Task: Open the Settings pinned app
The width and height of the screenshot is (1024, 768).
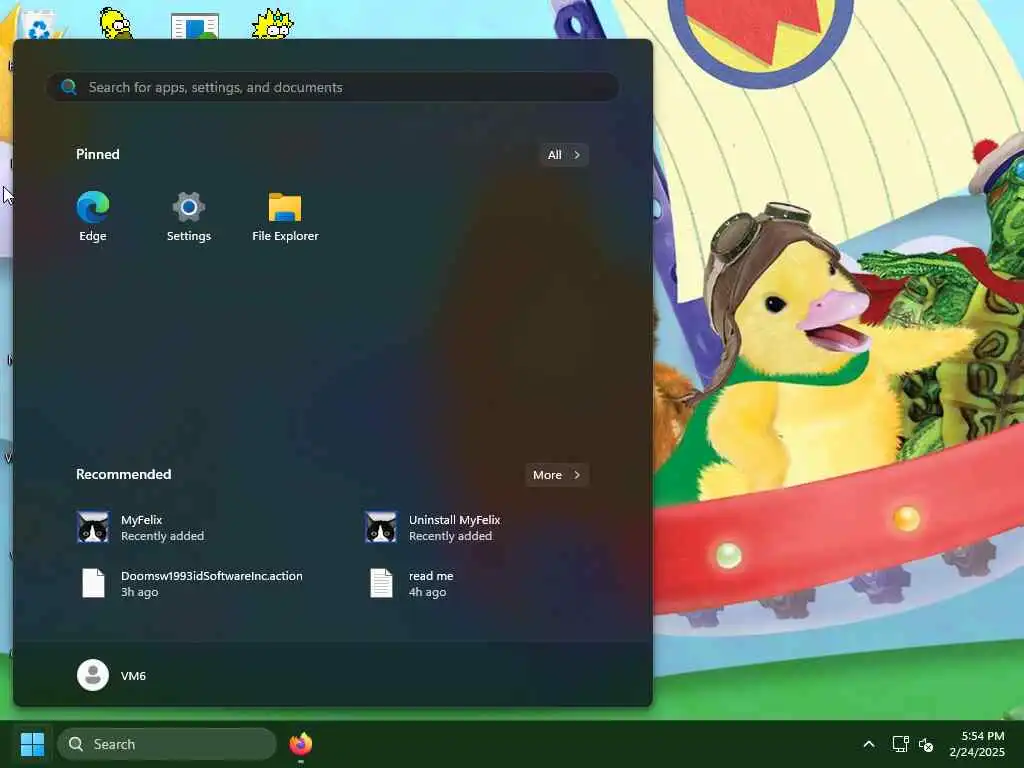Action: [x=189, y=217]
